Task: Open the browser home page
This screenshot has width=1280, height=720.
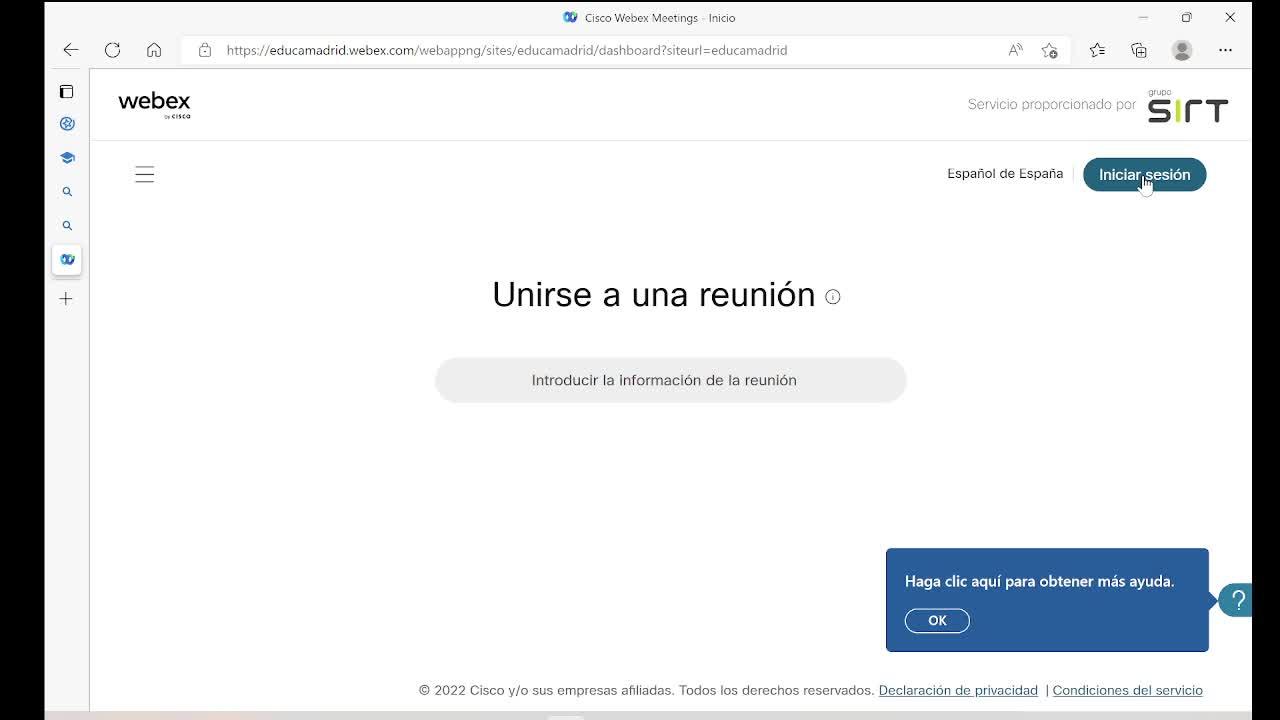Action: pyautogui.click(x=154, y=50)
